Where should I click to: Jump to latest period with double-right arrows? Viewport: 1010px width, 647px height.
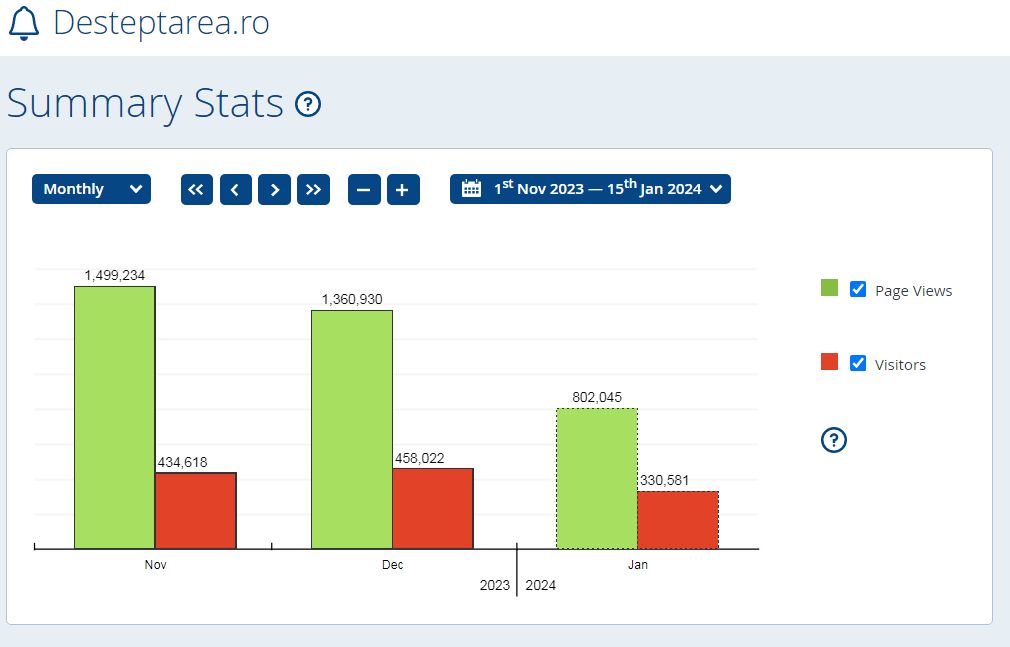point(313,189)
